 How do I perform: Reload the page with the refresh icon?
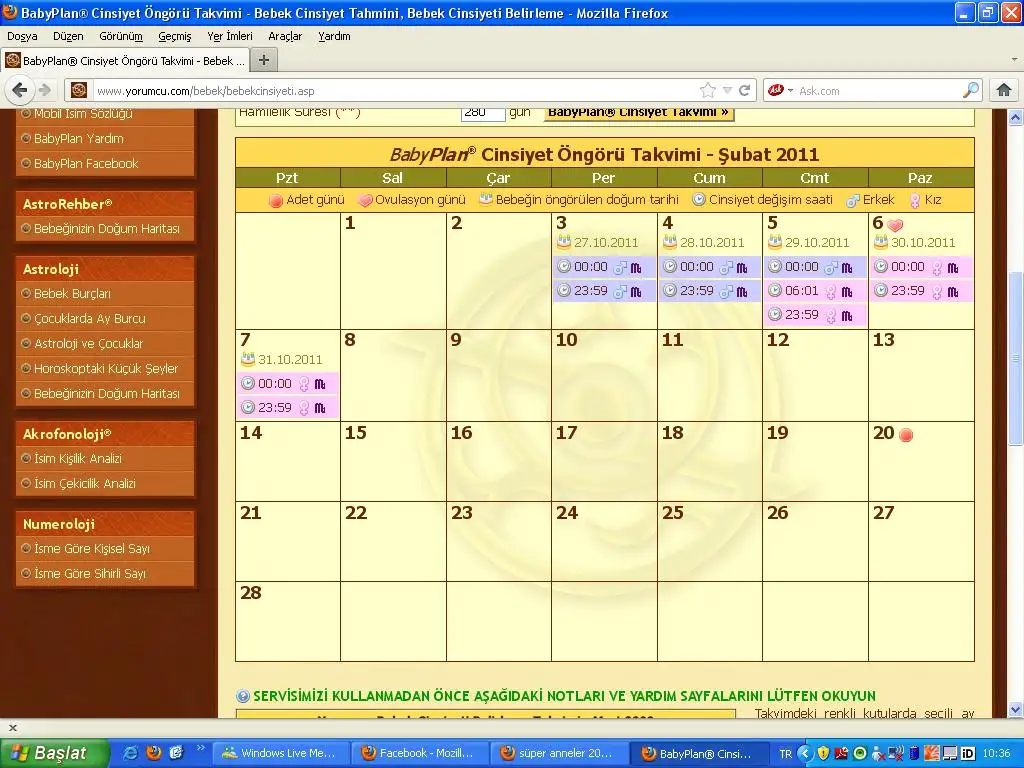tap(744, 91)
